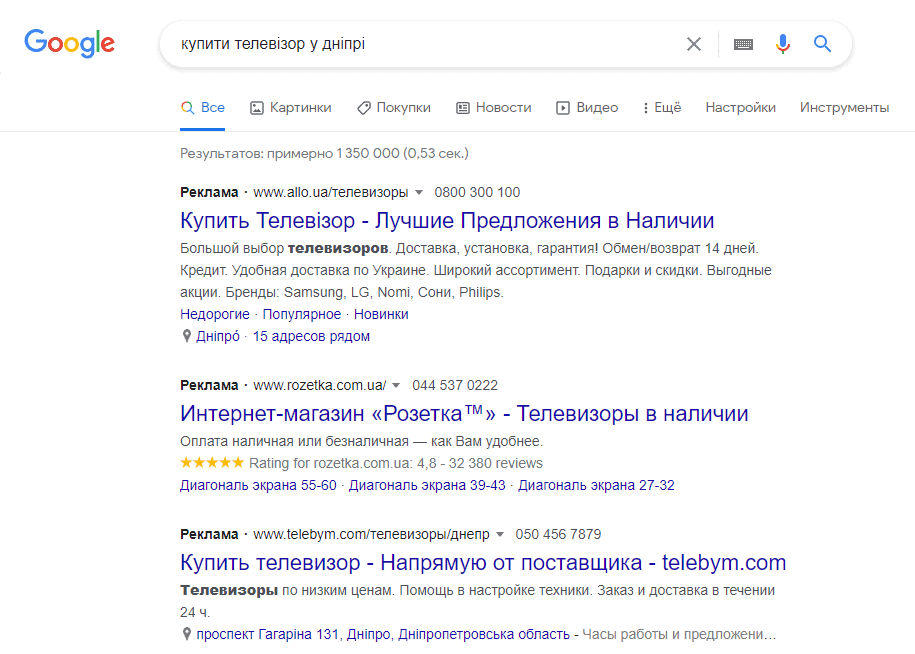Submit search with blue magnifier icon
The height and width of the screenshot is (654, 915).
click(822, 44)
